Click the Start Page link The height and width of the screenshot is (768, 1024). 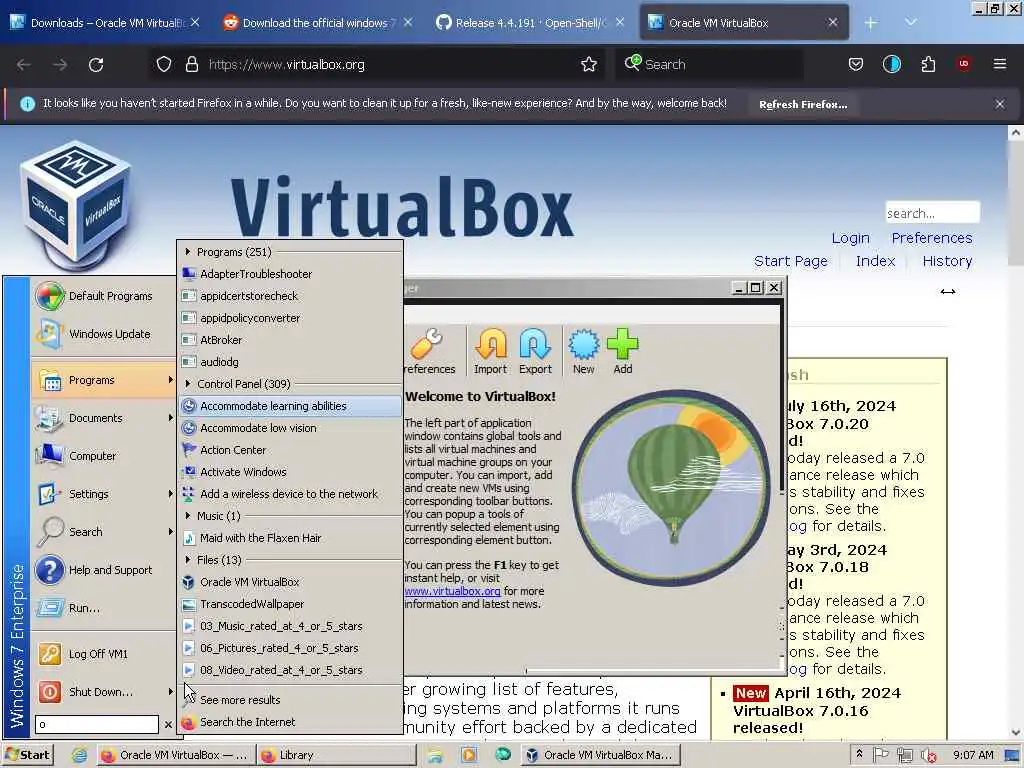[x=790, y=261]
